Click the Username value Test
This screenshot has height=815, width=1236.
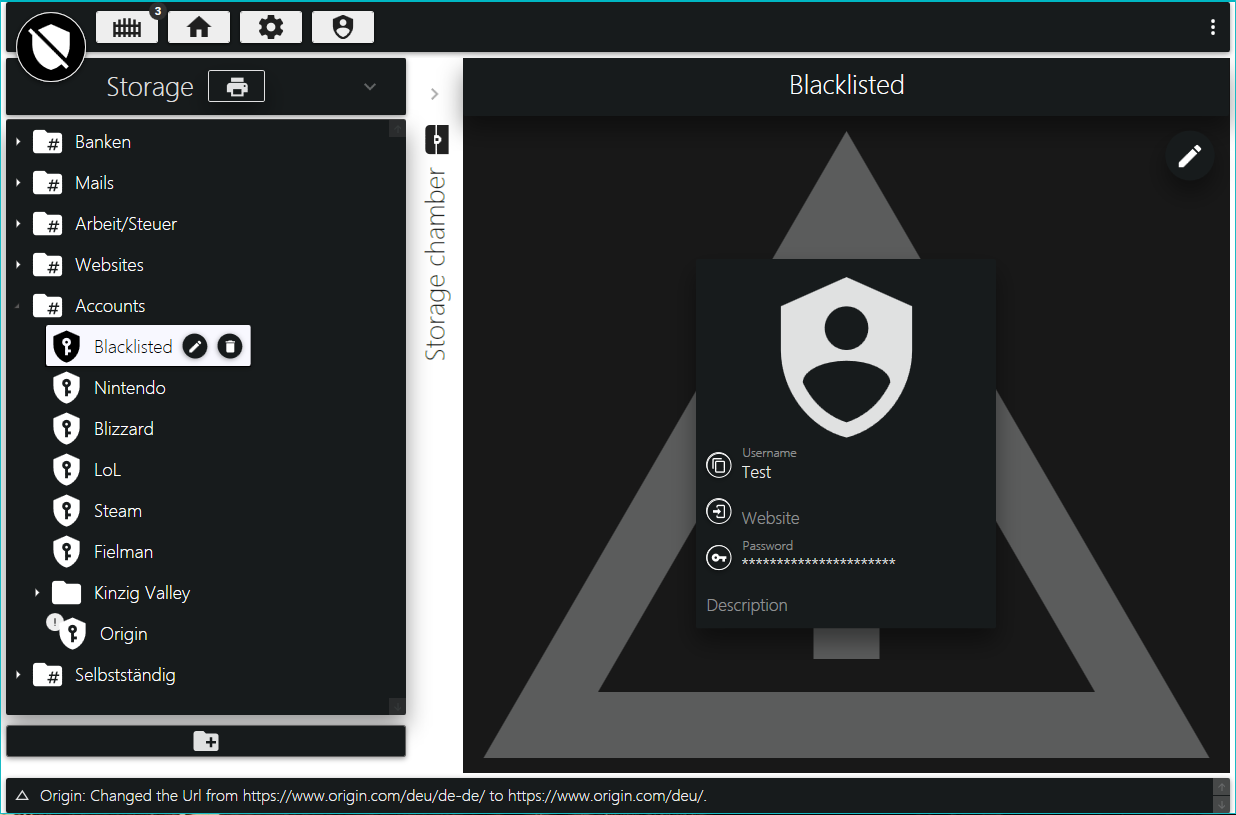[x=756, y=472]
